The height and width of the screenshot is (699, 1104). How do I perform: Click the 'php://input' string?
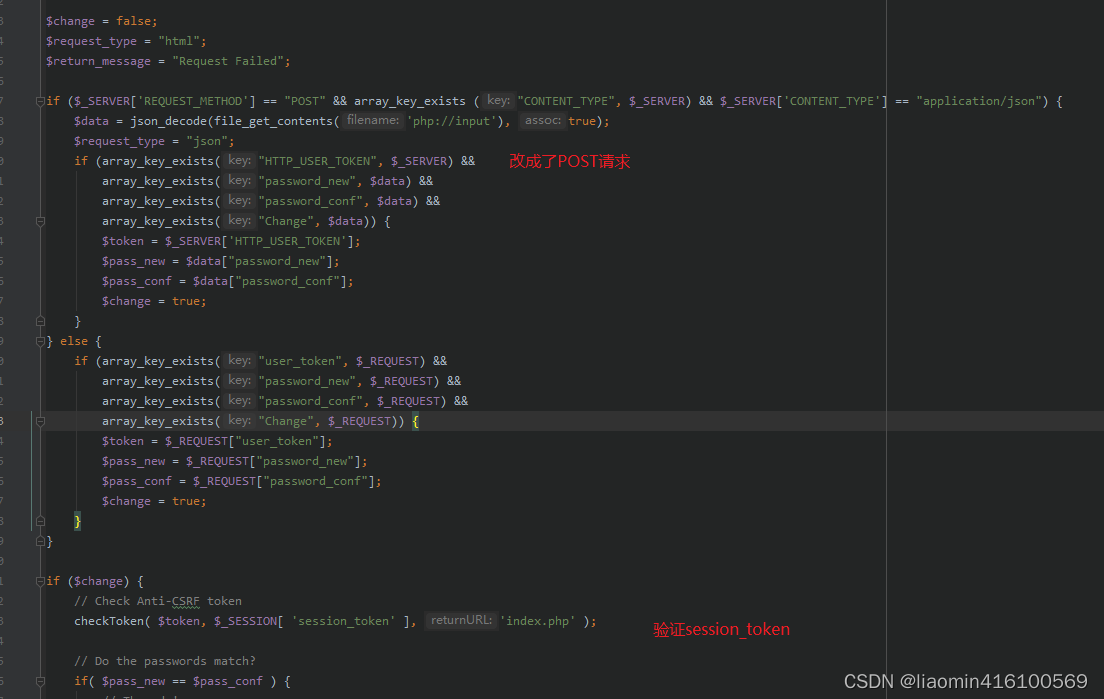tap(451, 121)
